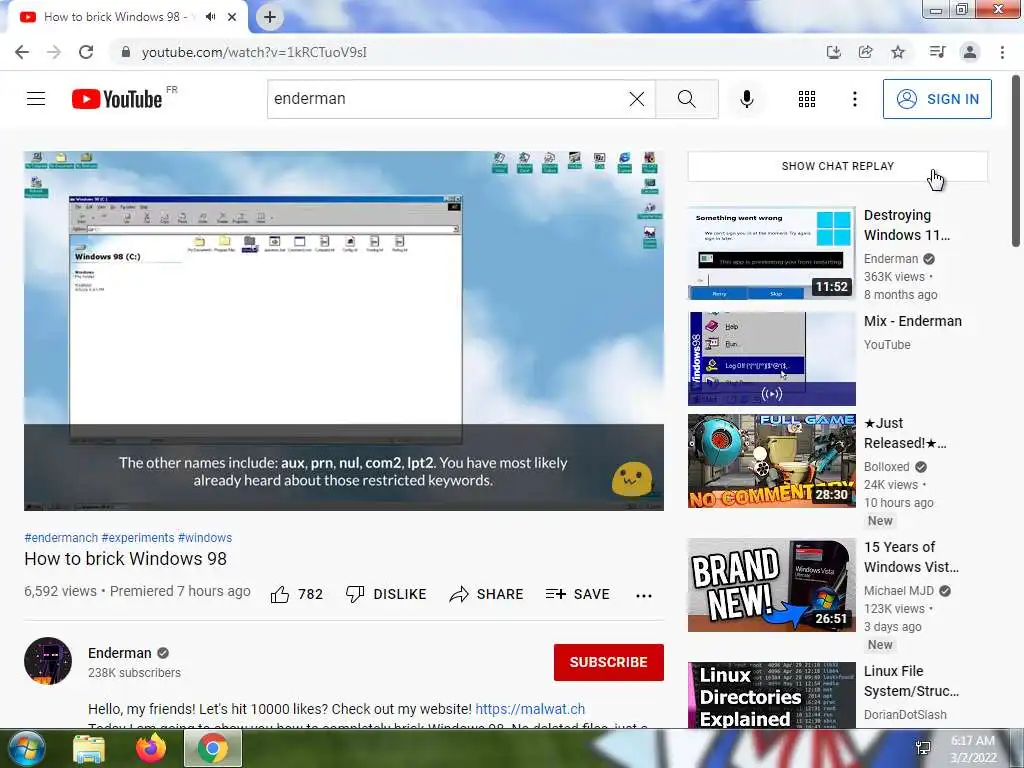Play or pause the video player

click(x=344, y=330)
